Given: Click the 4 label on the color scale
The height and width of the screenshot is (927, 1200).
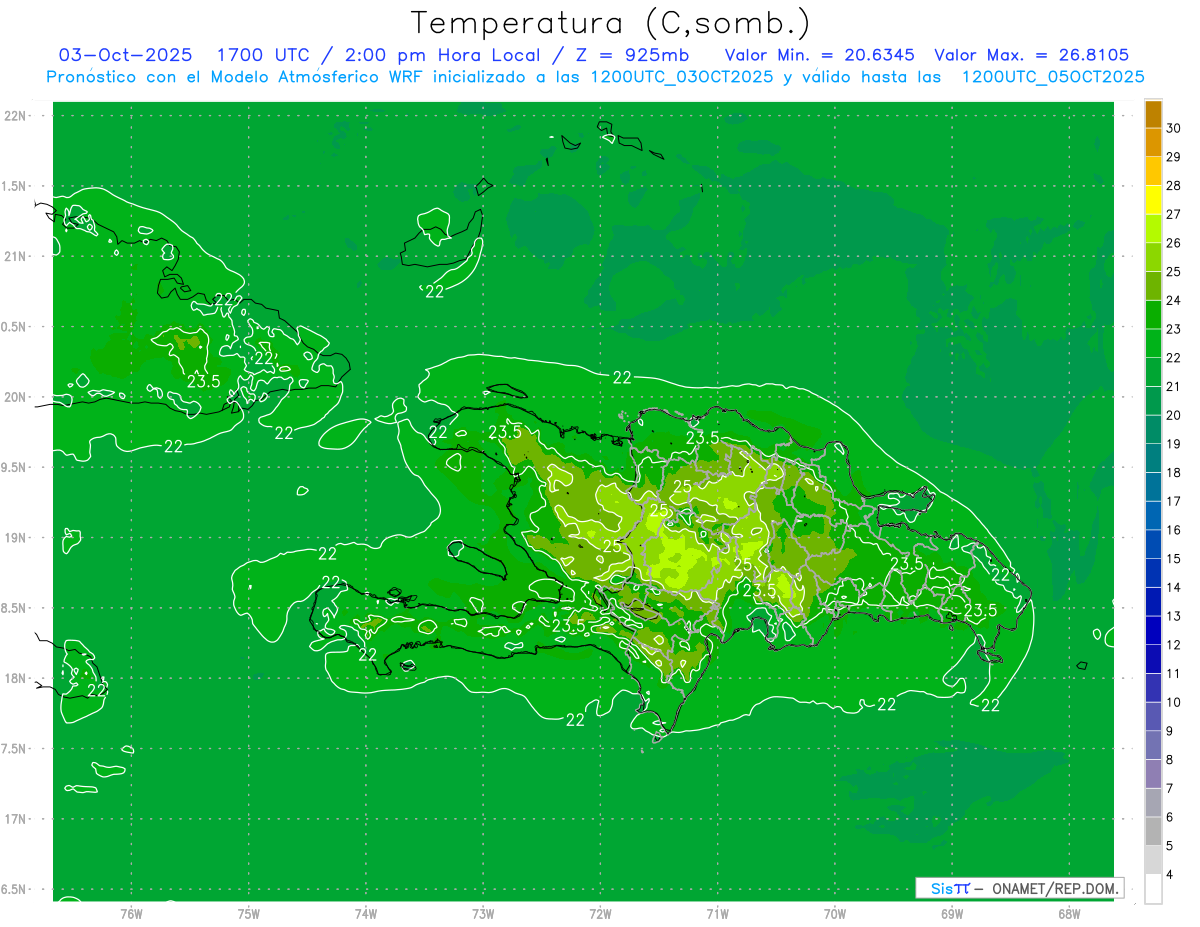Looking at the screenshot, I should pyautogui.click(x=1171, y=874).
